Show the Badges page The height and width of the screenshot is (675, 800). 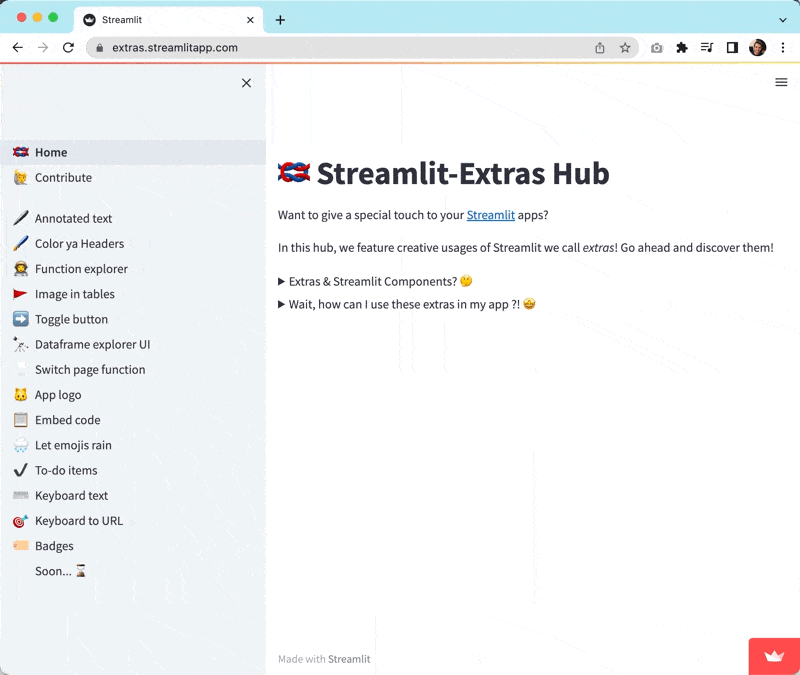[x=133, y=546]
